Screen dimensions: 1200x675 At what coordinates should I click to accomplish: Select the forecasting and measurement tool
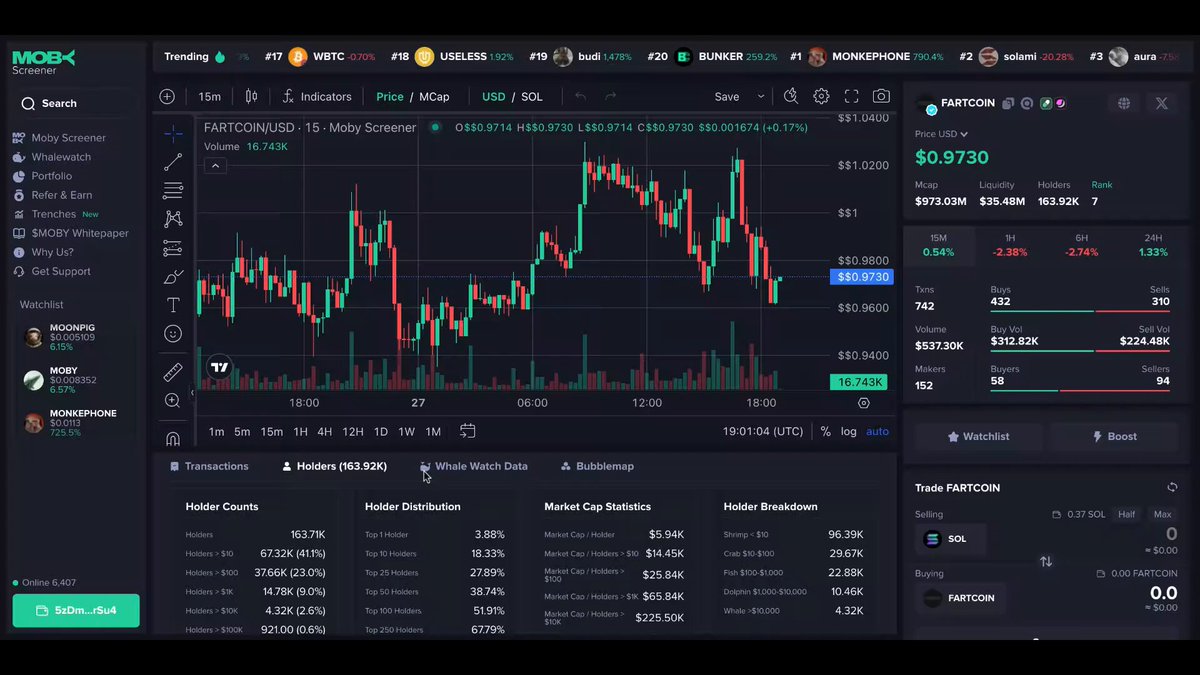[173, 247]
